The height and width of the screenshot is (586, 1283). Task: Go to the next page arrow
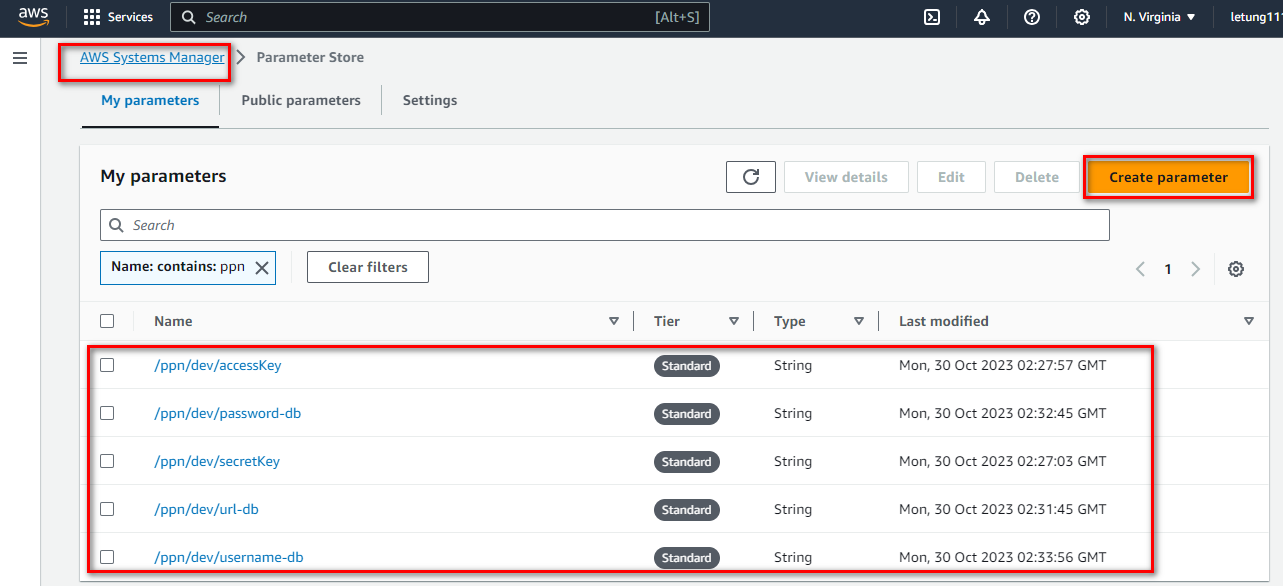click(1195, 269)
